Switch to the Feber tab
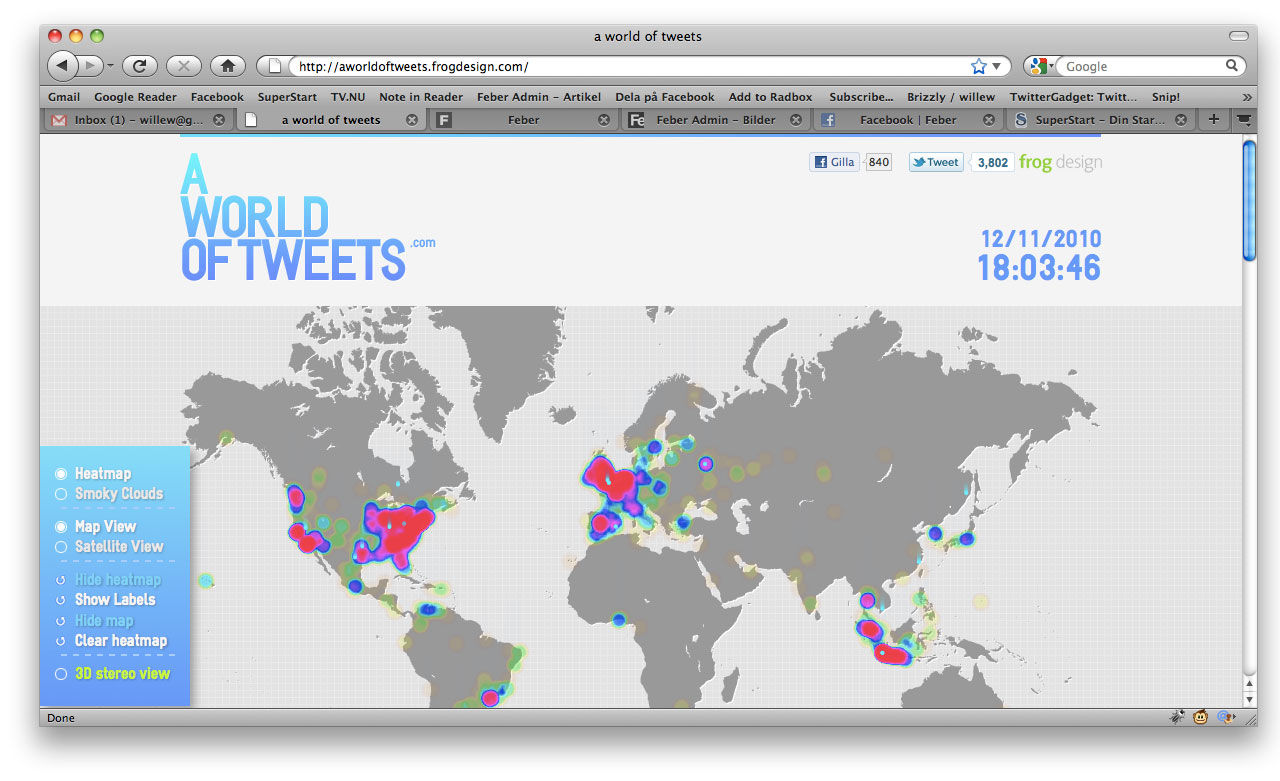The width and height of the screenshot is (1280, 781). [522, 119]
